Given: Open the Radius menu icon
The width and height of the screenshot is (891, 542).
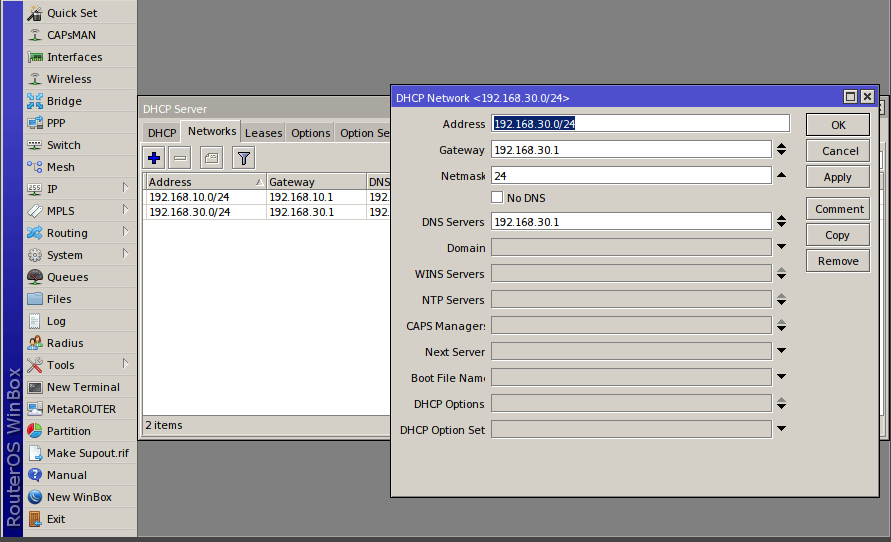Looking at the screenshot, I should [x=35, y=343].
